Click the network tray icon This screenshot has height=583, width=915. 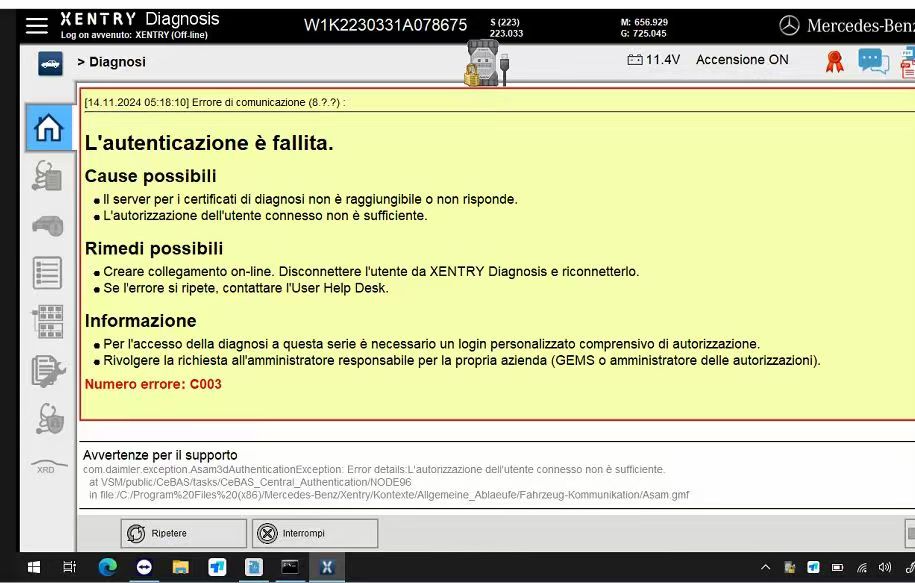pos(861,567)
